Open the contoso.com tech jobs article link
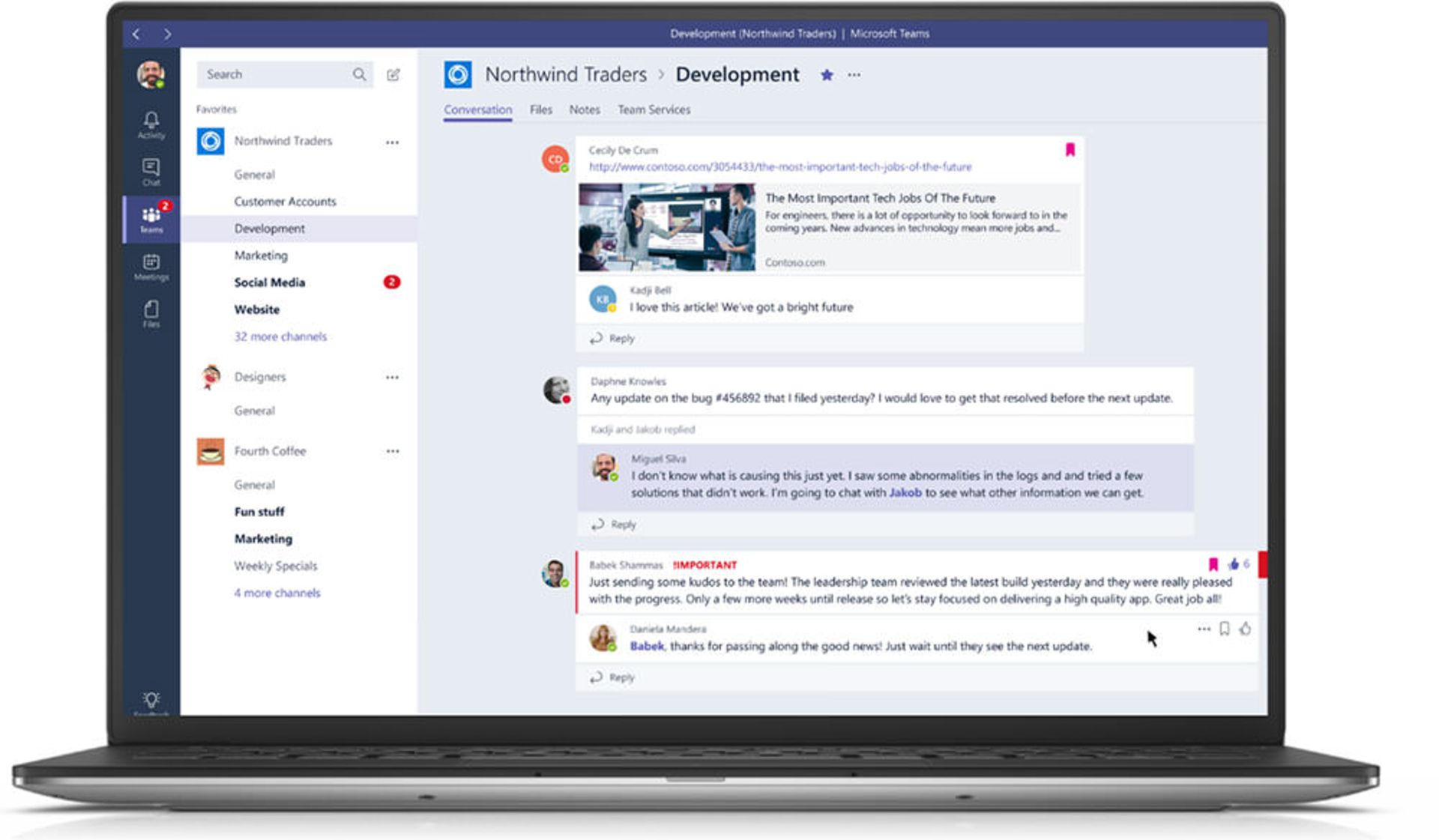The image size is (1439, 840). click(779, 167)
